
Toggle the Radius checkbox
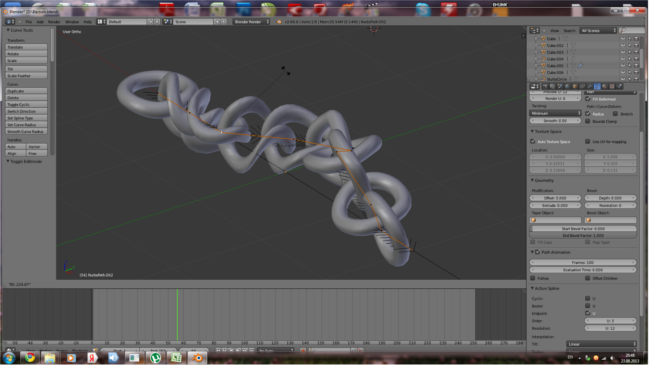point(588,113)
